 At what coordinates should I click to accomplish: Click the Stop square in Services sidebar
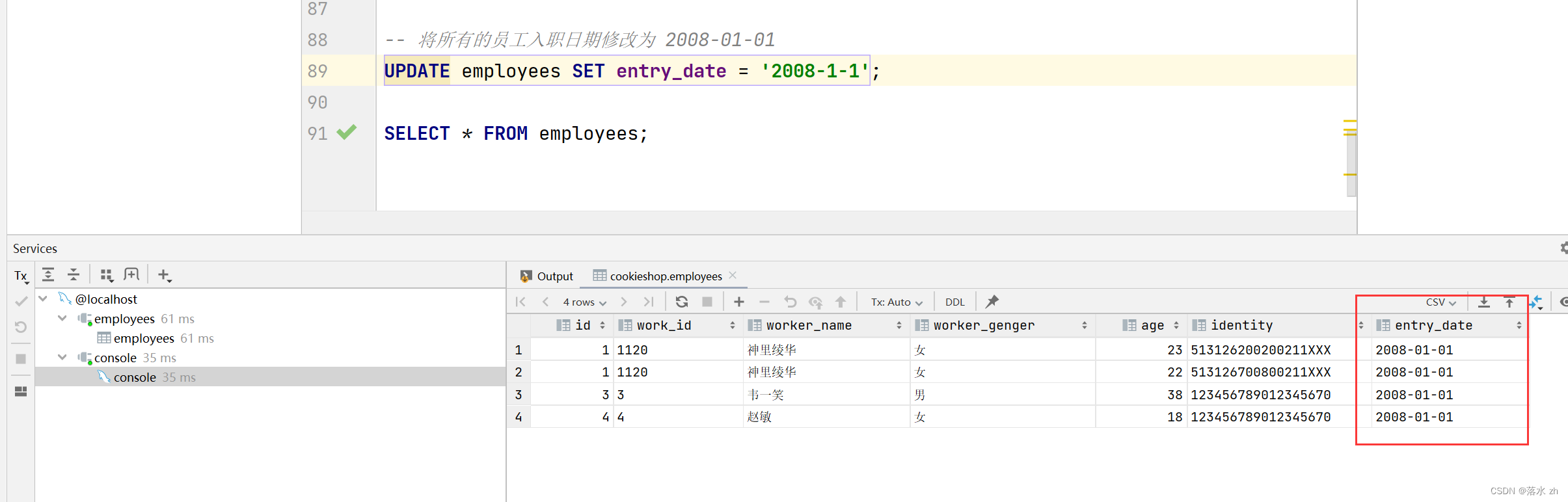pyautogui.click(x=21, y=359)
